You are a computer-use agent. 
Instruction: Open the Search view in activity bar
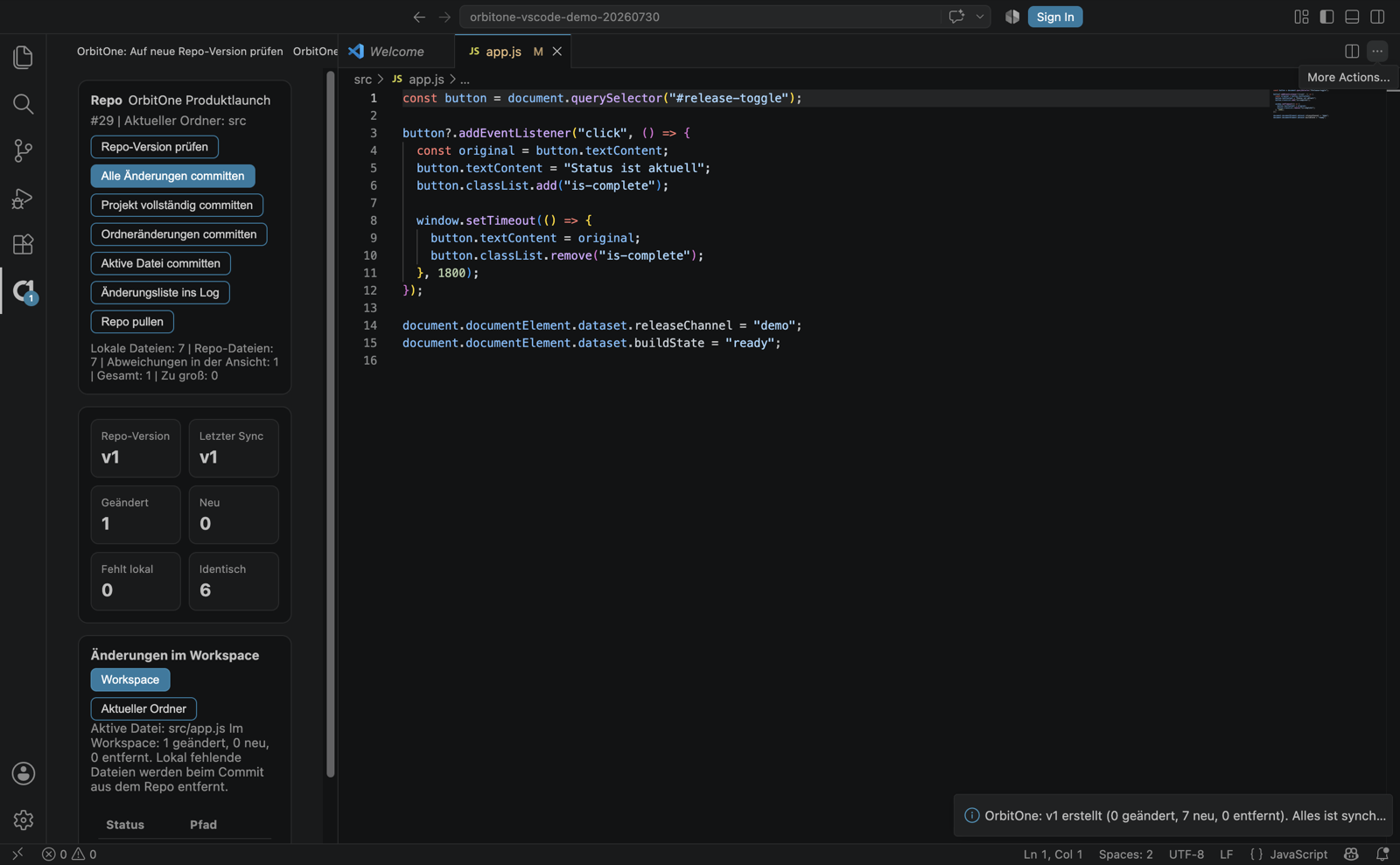point(24,104)
